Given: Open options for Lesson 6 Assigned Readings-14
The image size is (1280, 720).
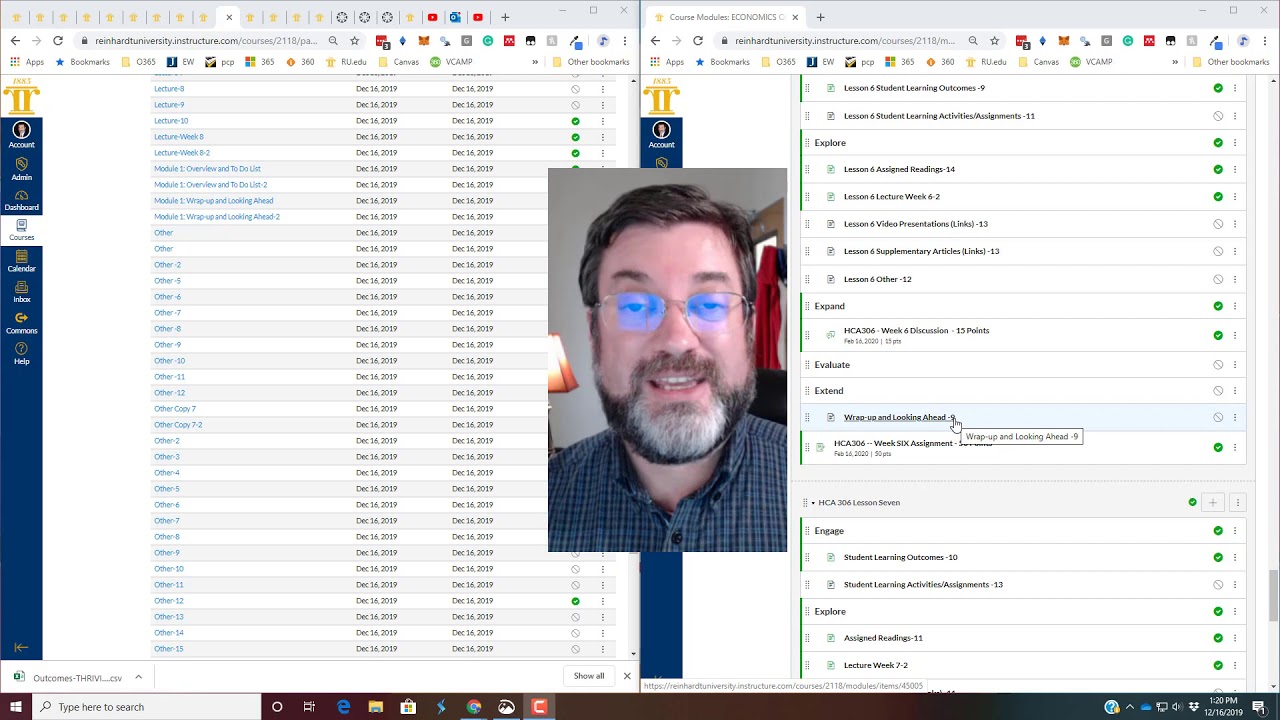Looking at the screenshot, I should pyautogui.click(x=1235, y=169).
